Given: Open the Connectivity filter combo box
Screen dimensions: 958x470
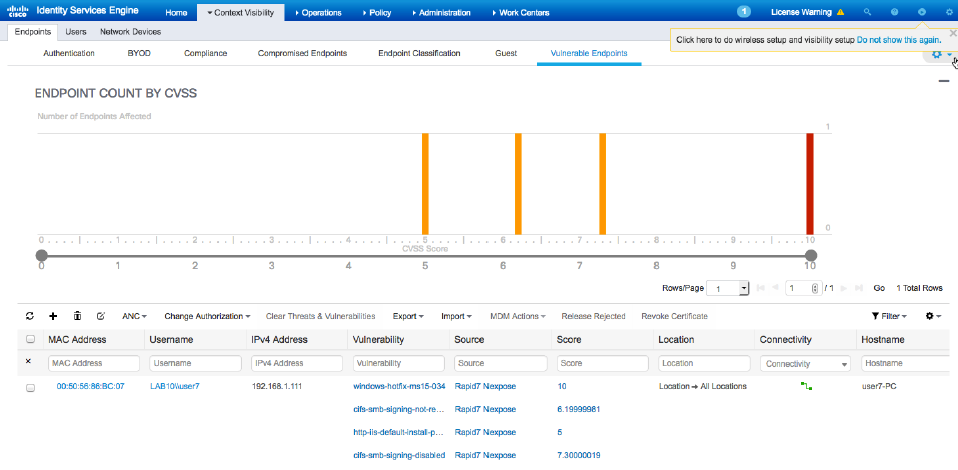Looking at the screenshot, I should pyautogui.click(x=805, y=364).
